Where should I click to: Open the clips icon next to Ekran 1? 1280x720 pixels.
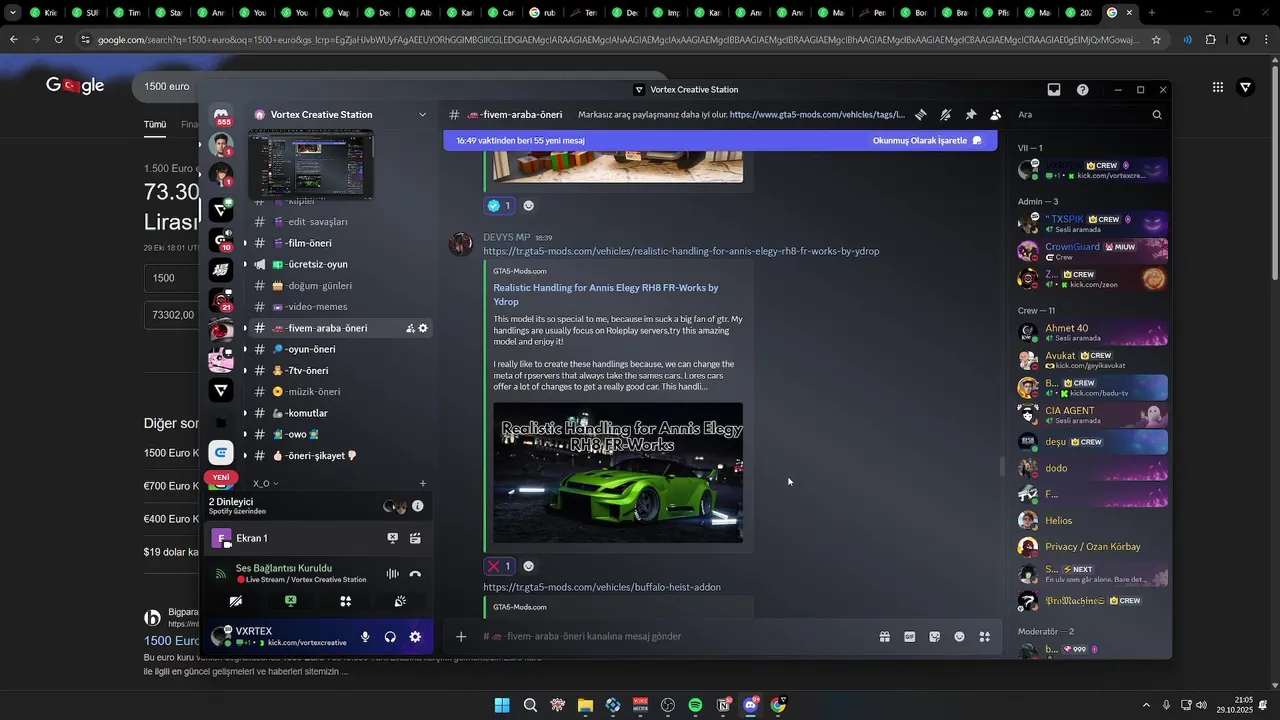pyautogui.click(x=415, y=538)
